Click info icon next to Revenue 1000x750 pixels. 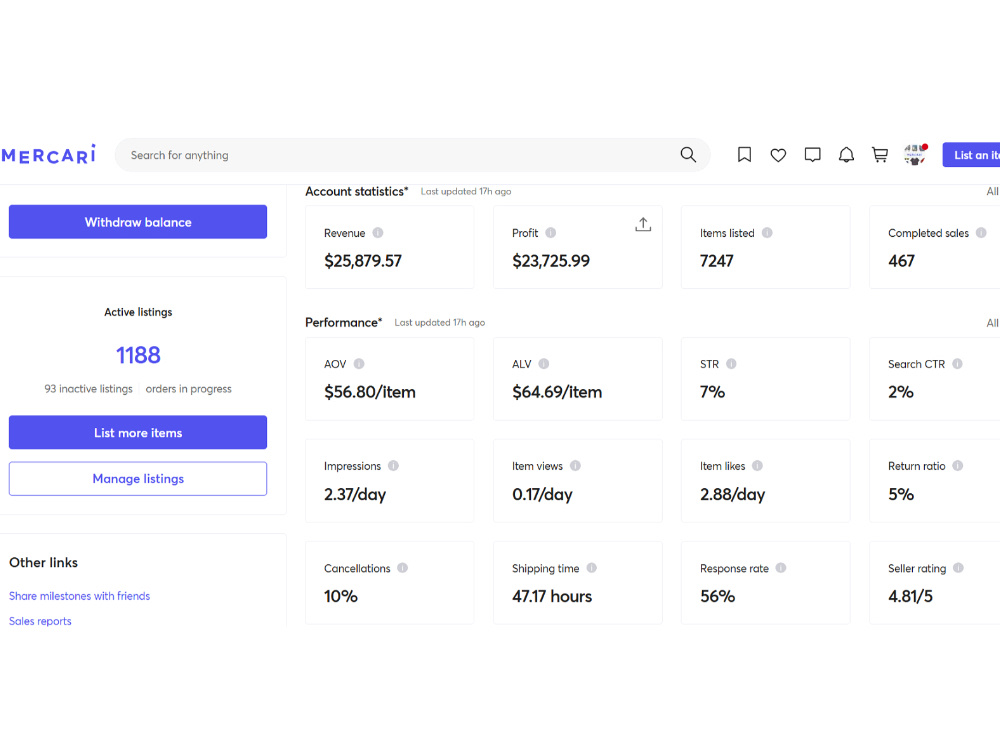[x=378, y=233]
